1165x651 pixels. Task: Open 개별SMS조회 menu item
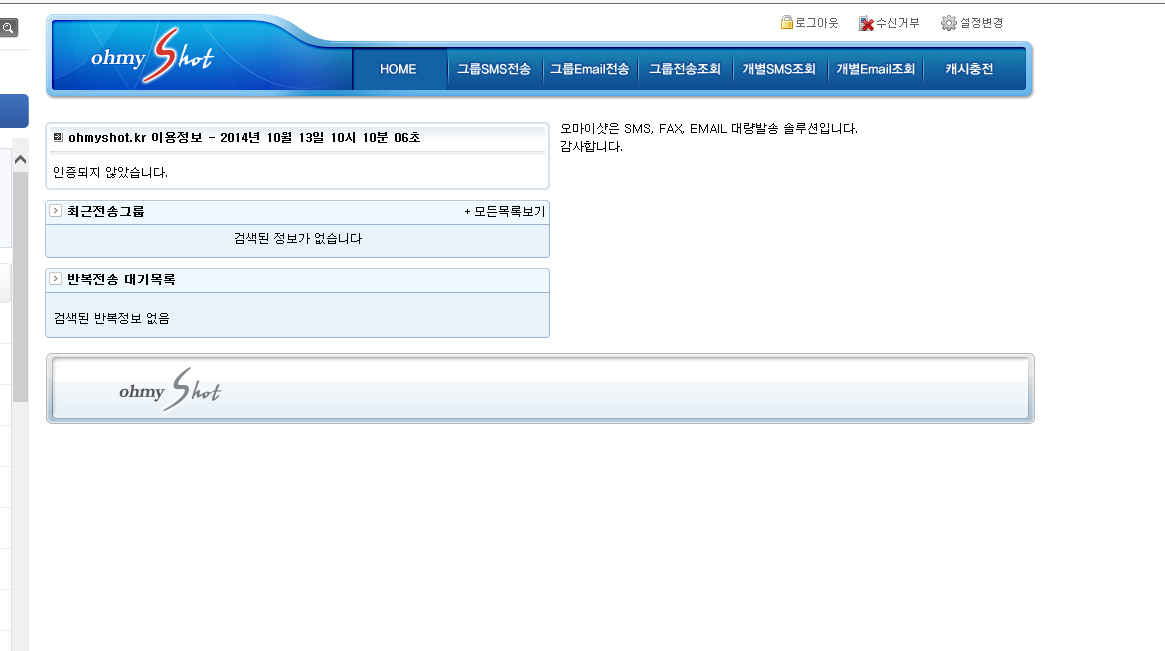point(778,69)
